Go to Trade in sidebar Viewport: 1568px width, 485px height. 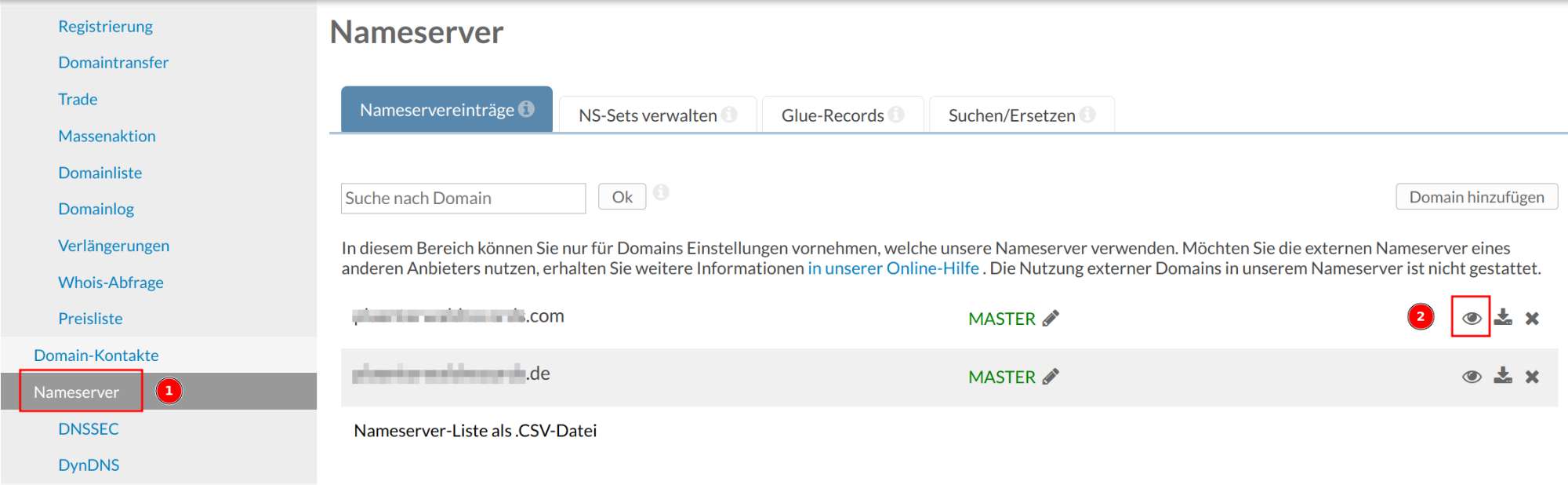[78, 100]
